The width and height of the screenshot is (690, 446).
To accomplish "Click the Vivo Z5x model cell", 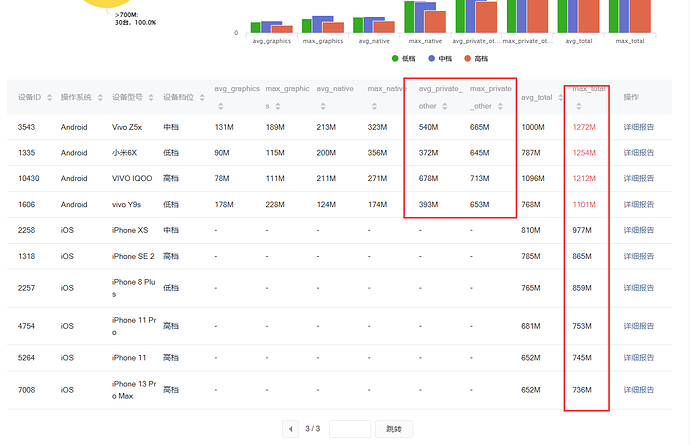I will coord(127,127).
